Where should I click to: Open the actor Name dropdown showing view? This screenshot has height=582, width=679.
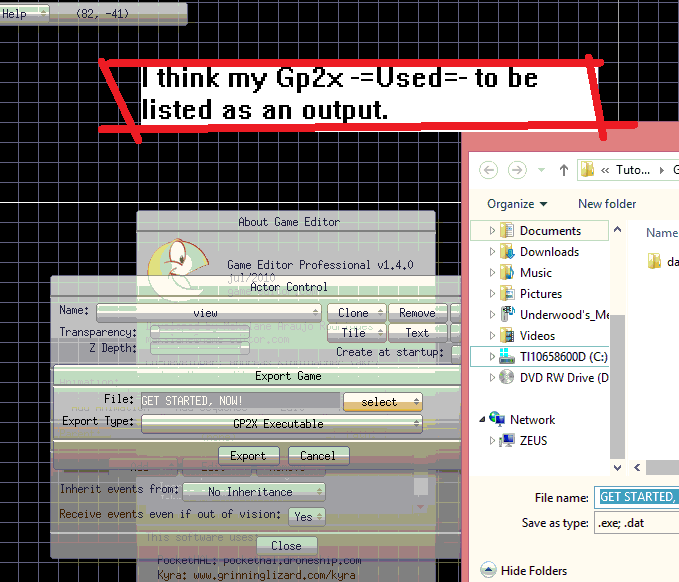pyautogui.click(x=209, y=313)
